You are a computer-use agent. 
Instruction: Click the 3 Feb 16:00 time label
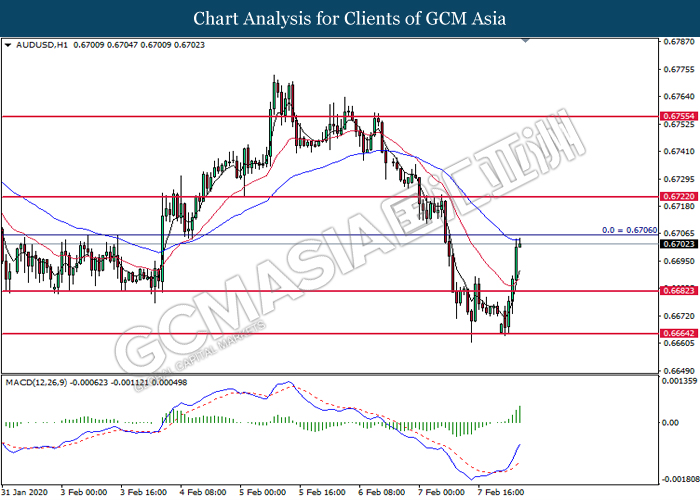(x=143, y=492)
